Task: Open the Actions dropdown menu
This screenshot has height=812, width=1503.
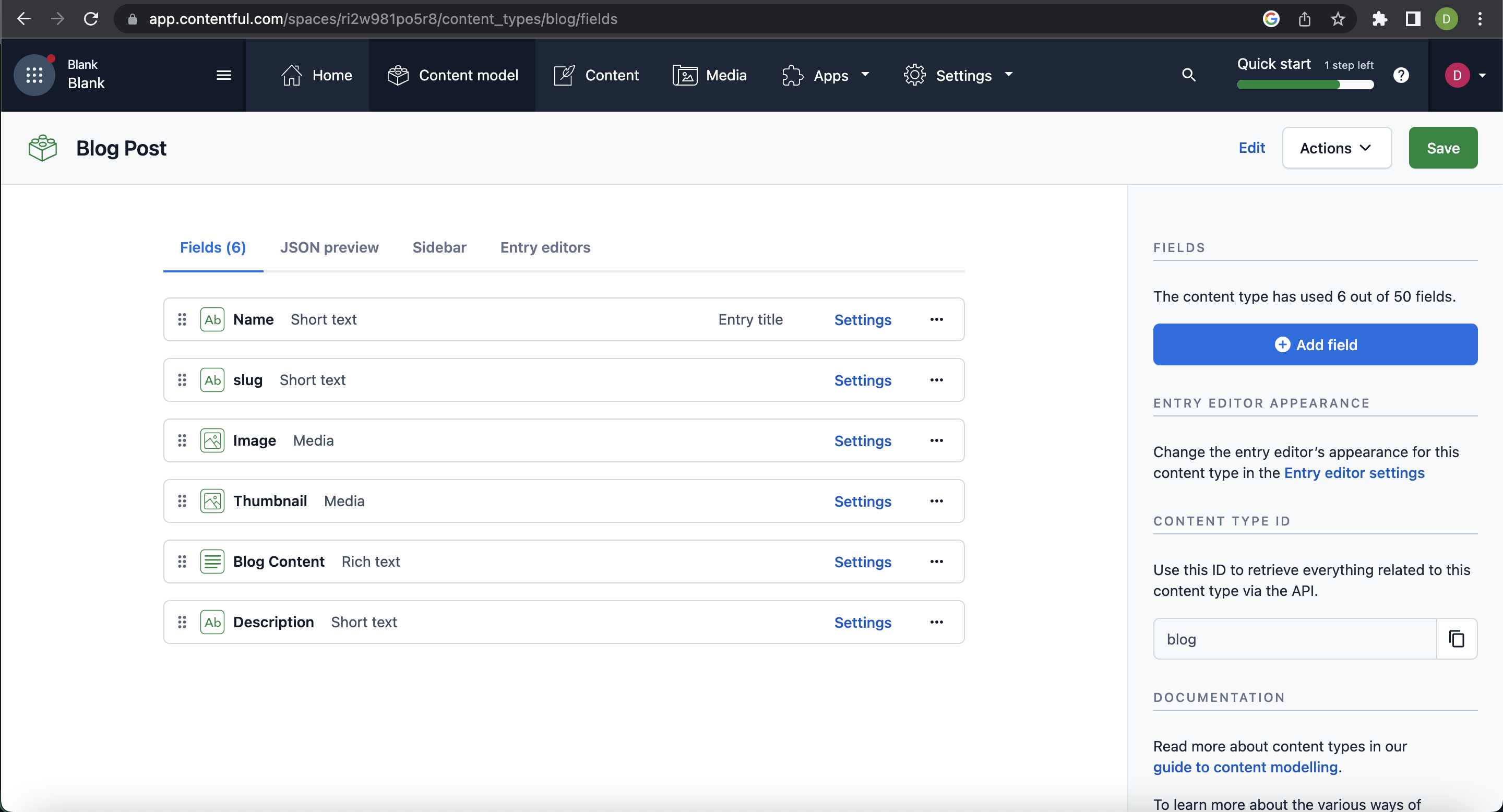Action: pos(1336,148)
